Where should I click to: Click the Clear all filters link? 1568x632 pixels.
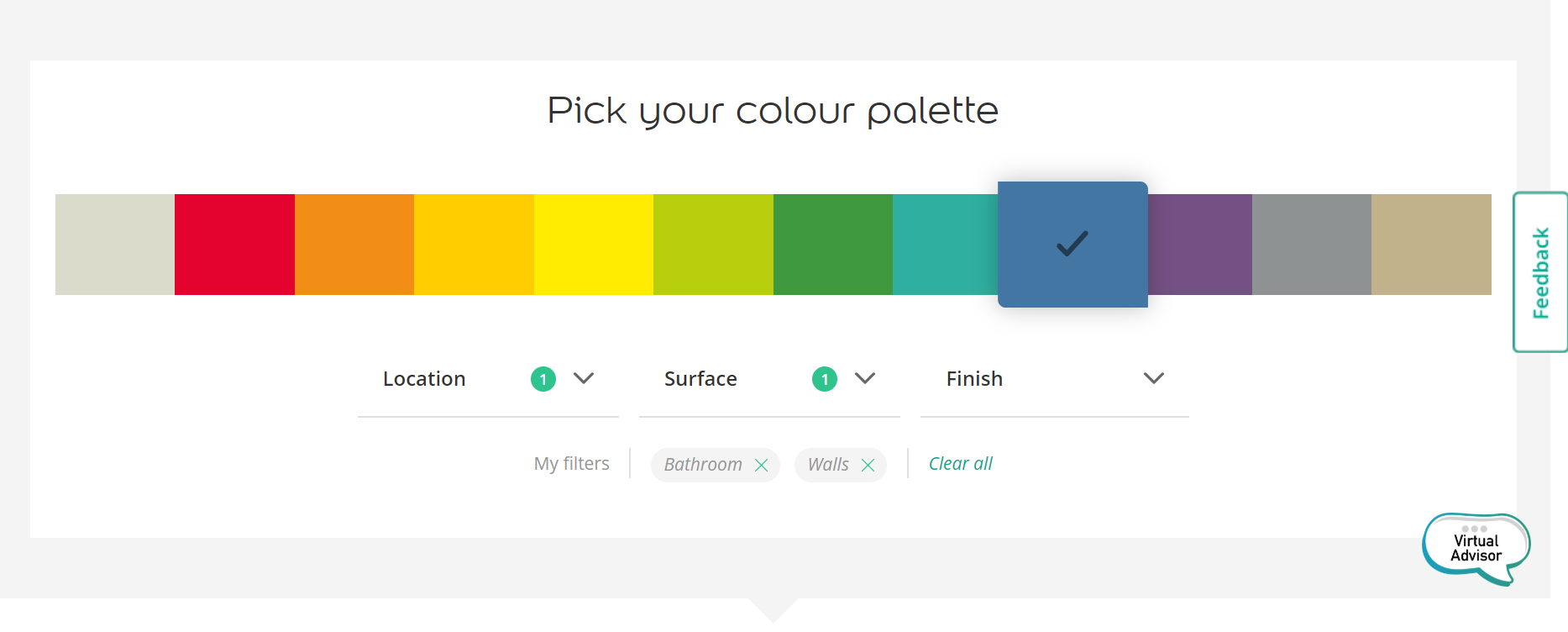click(960, 464)
